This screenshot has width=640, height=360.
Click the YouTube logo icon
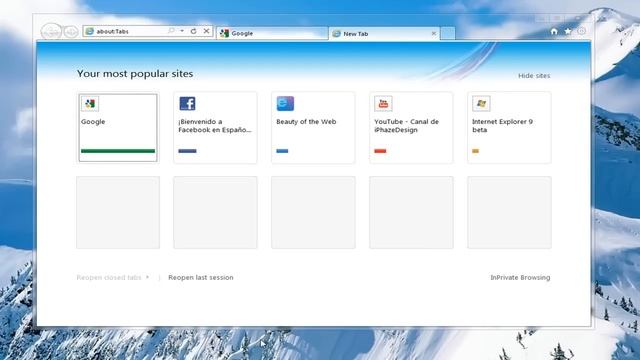pos(383,104)
